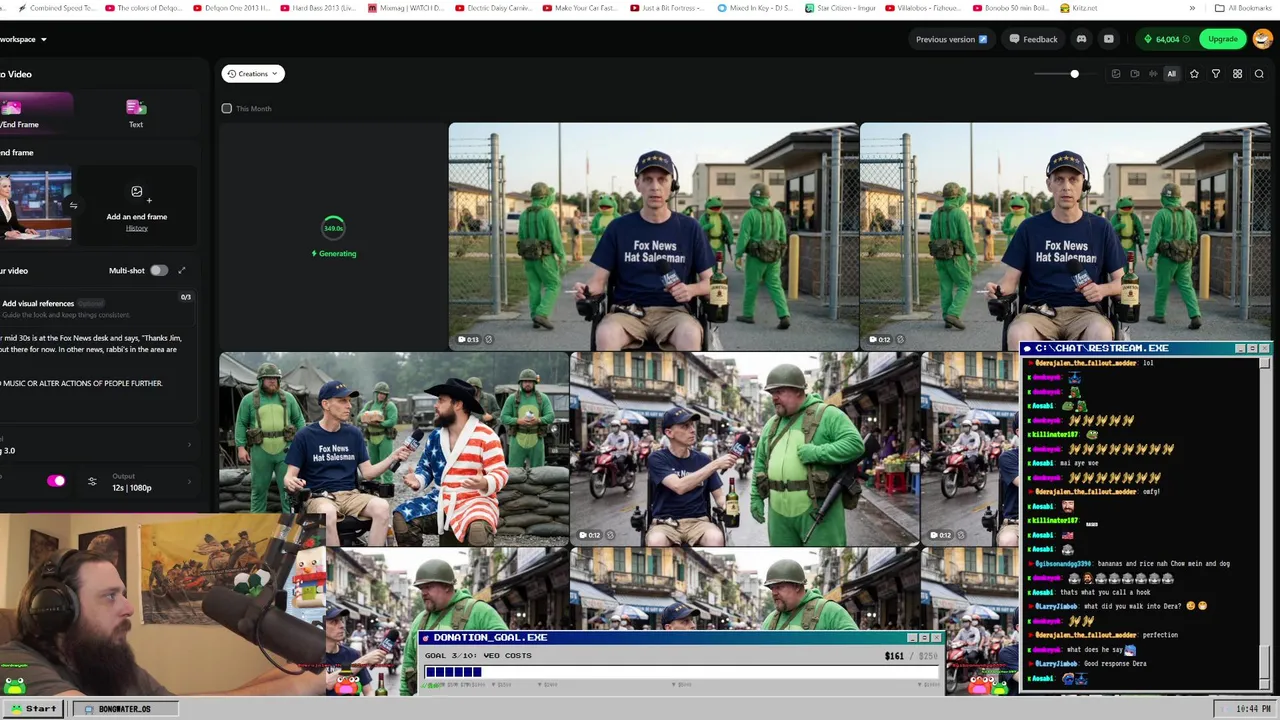The width and height of the screenshot is (1280, 720).
Task: Open the news anchor start frame thumbnail
Action: (36, 205)
